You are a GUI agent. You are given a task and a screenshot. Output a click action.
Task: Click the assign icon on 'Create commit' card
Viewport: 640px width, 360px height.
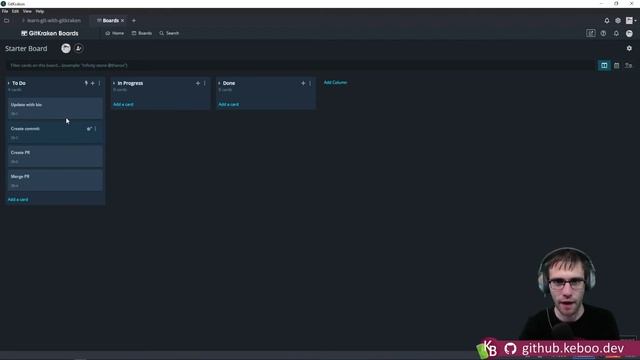click(89, 129)
